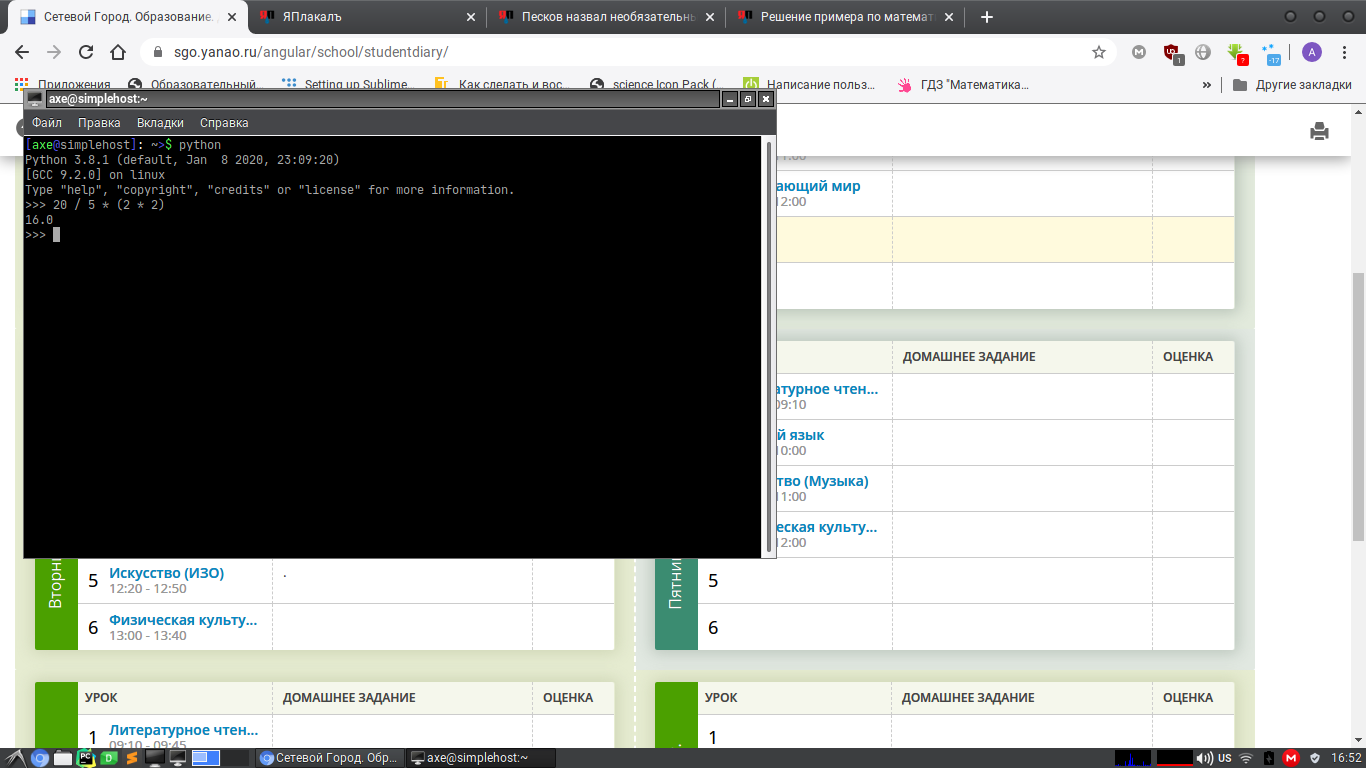The height and width of the screenshot is (768, 1366).
Task: Click the browser Back arrow
Action: point(22,52)
